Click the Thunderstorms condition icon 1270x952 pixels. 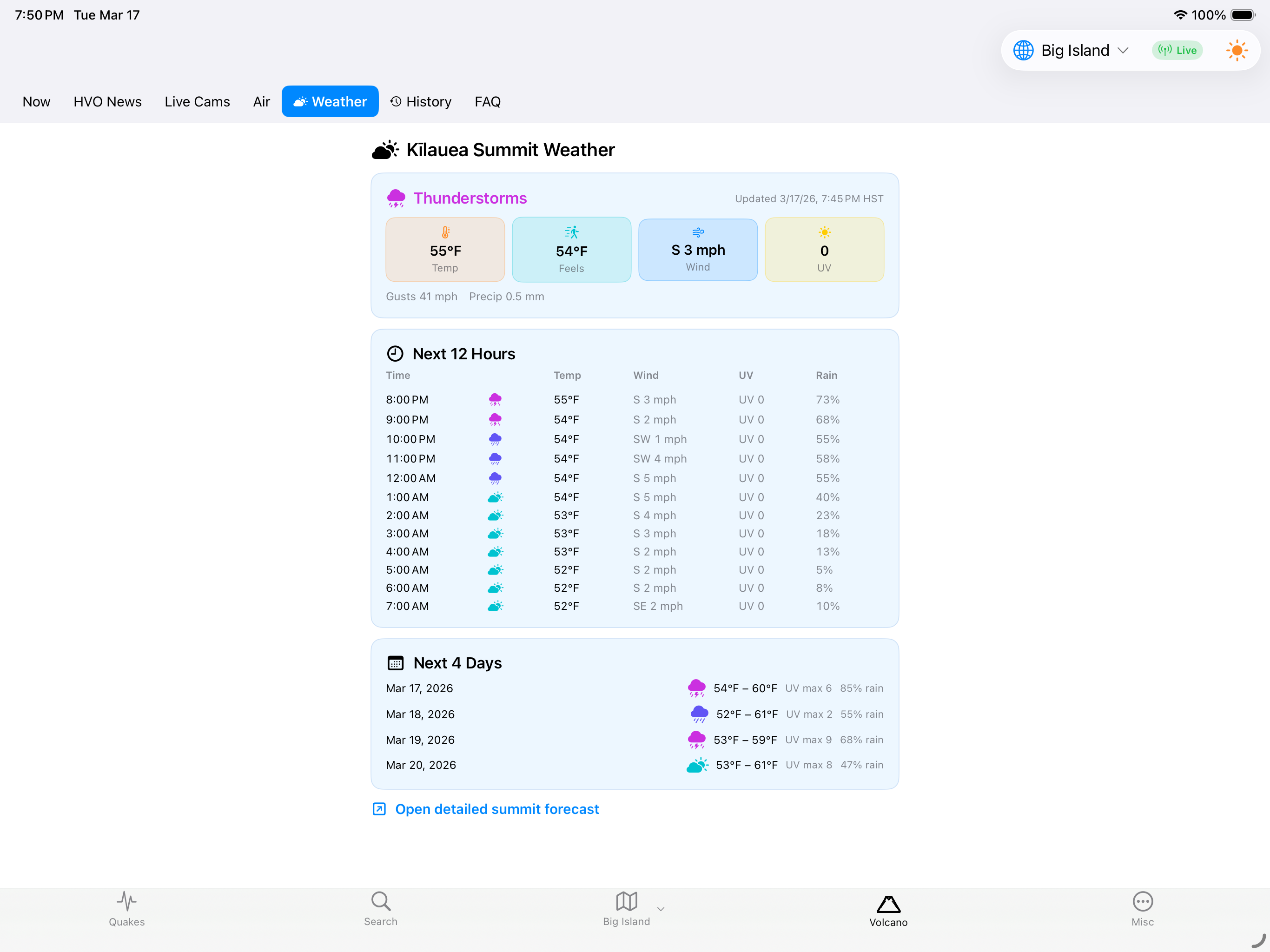point(396,198)
